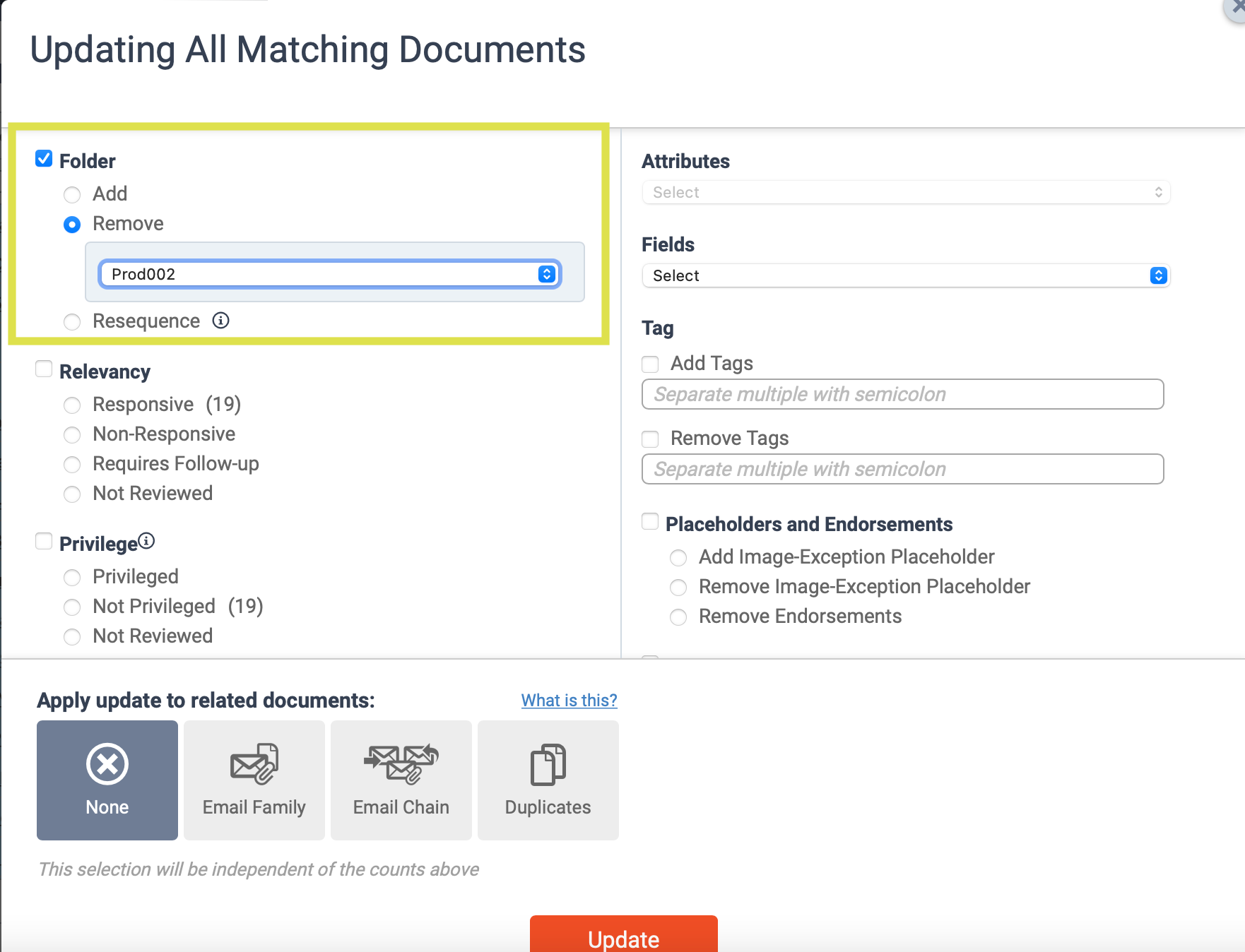This screenshot has width=1245, height=952.
Task: Select the Add folder radio button
Action: [72, 194]
